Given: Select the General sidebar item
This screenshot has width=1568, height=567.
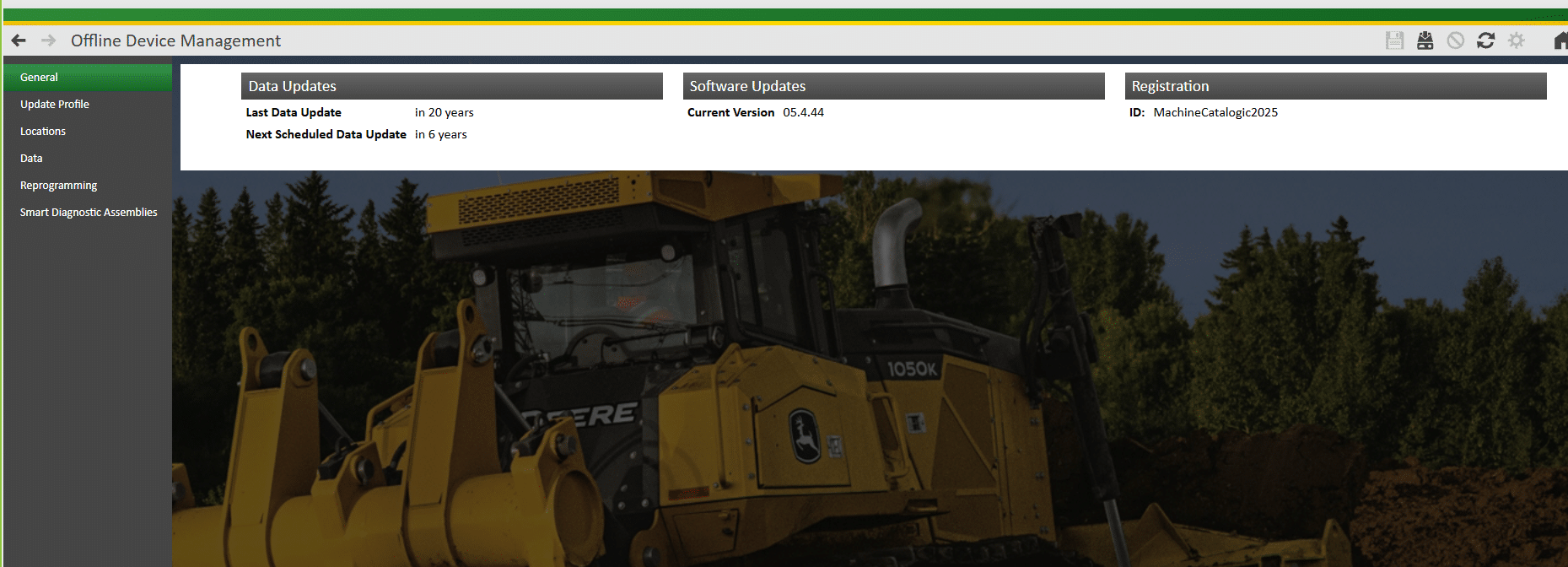Looking at the screenshot, I should click(x=88, y=77).
